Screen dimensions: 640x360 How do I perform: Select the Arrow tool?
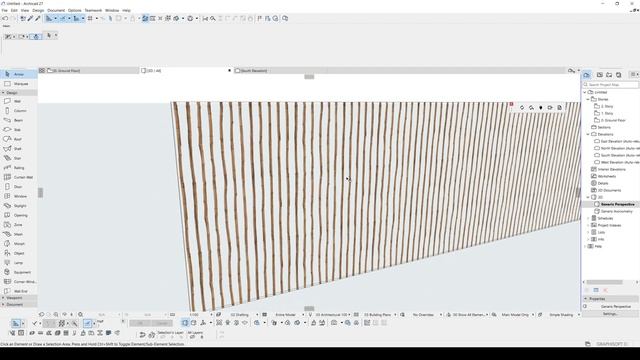point(19,74)
